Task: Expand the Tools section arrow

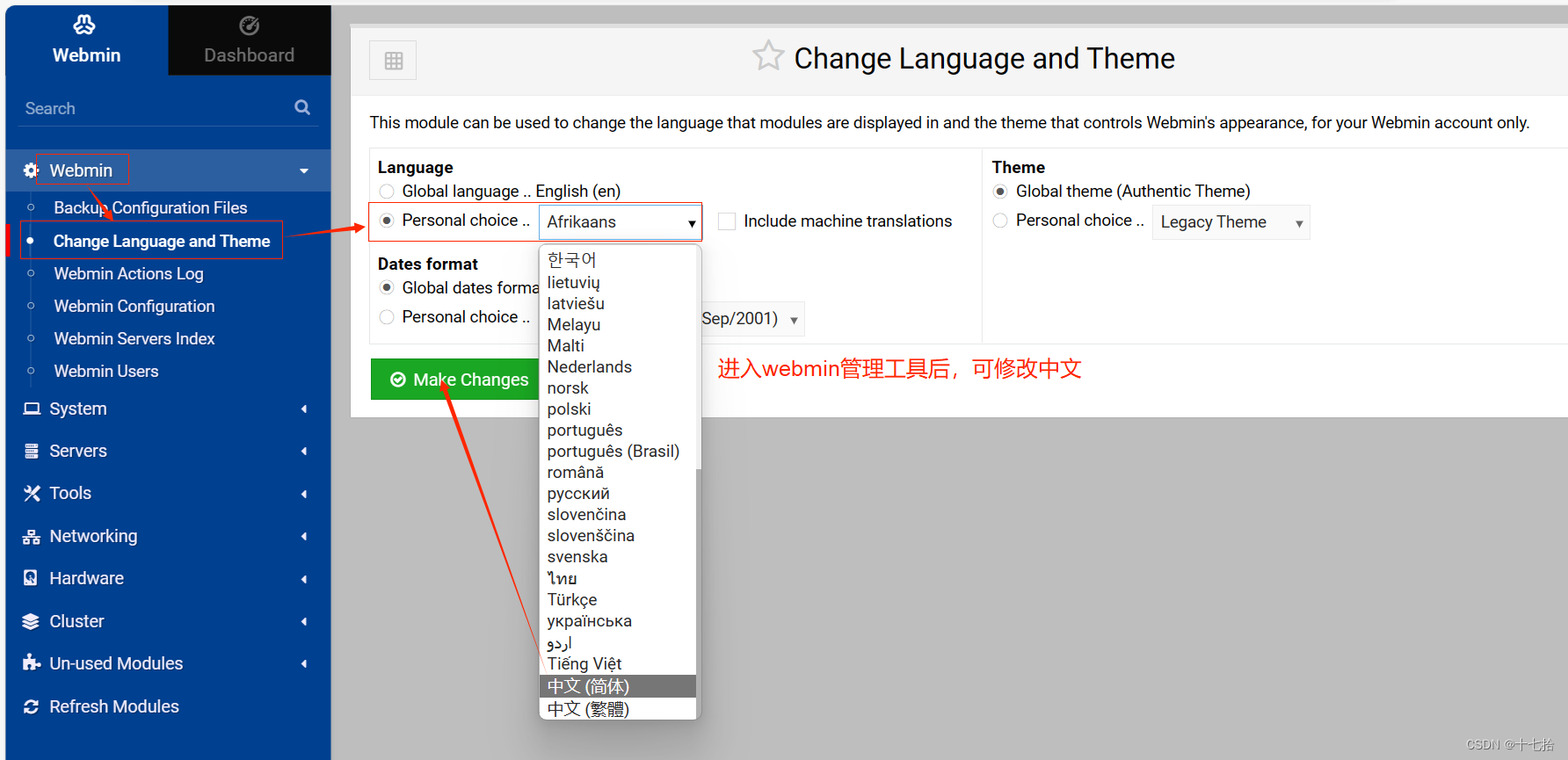Action: tap(304, 494)
